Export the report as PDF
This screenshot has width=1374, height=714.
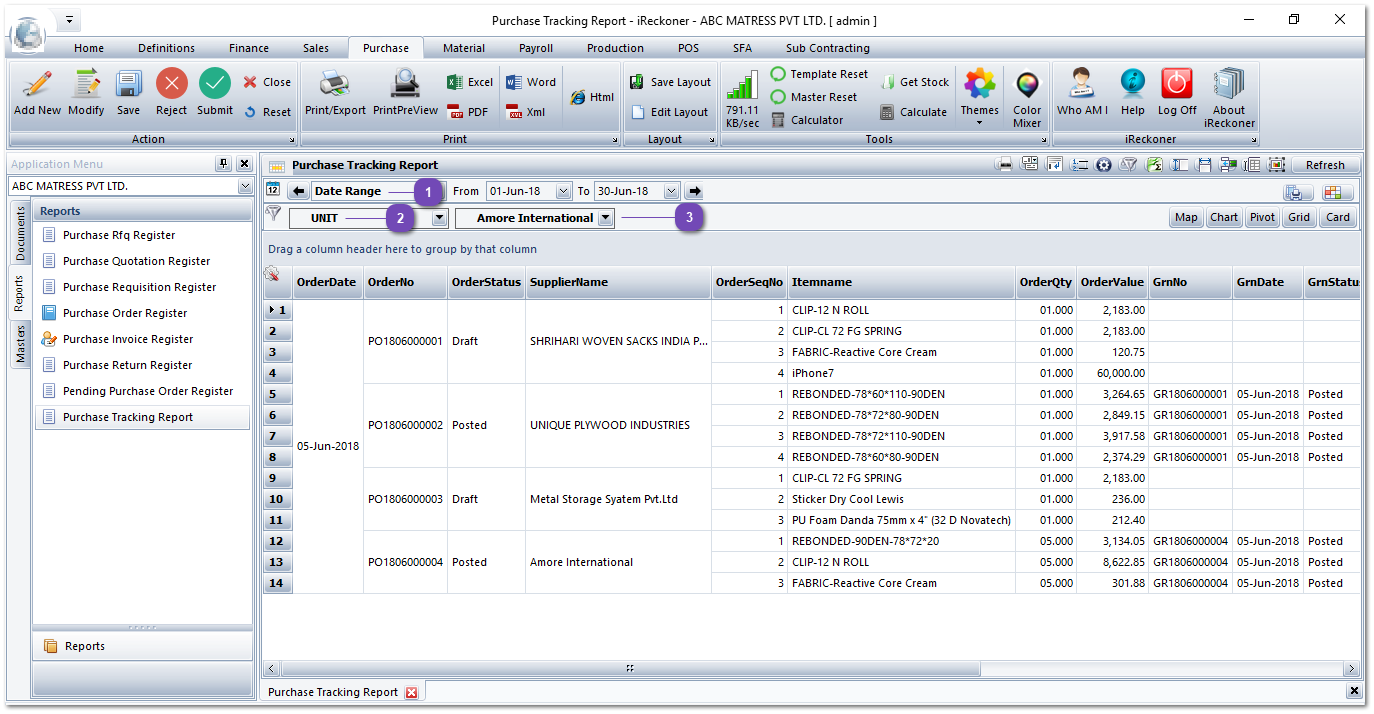tap(468, 111)
